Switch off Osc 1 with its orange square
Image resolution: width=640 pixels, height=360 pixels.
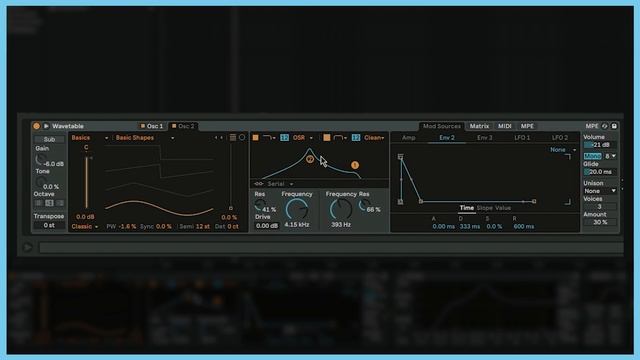pos(143,126)
